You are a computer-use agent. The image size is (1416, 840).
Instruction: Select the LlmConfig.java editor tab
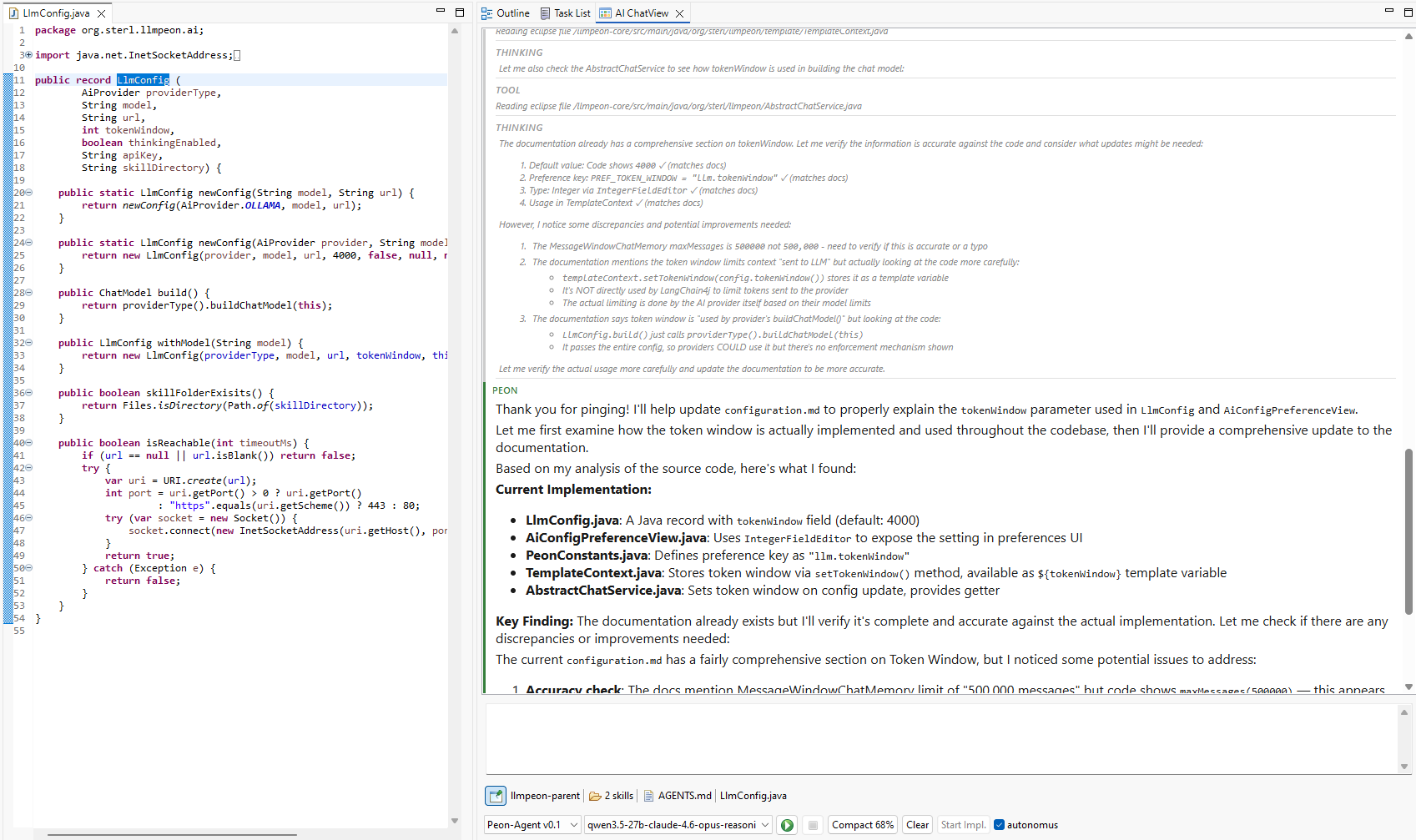click(x=55, y=13)
